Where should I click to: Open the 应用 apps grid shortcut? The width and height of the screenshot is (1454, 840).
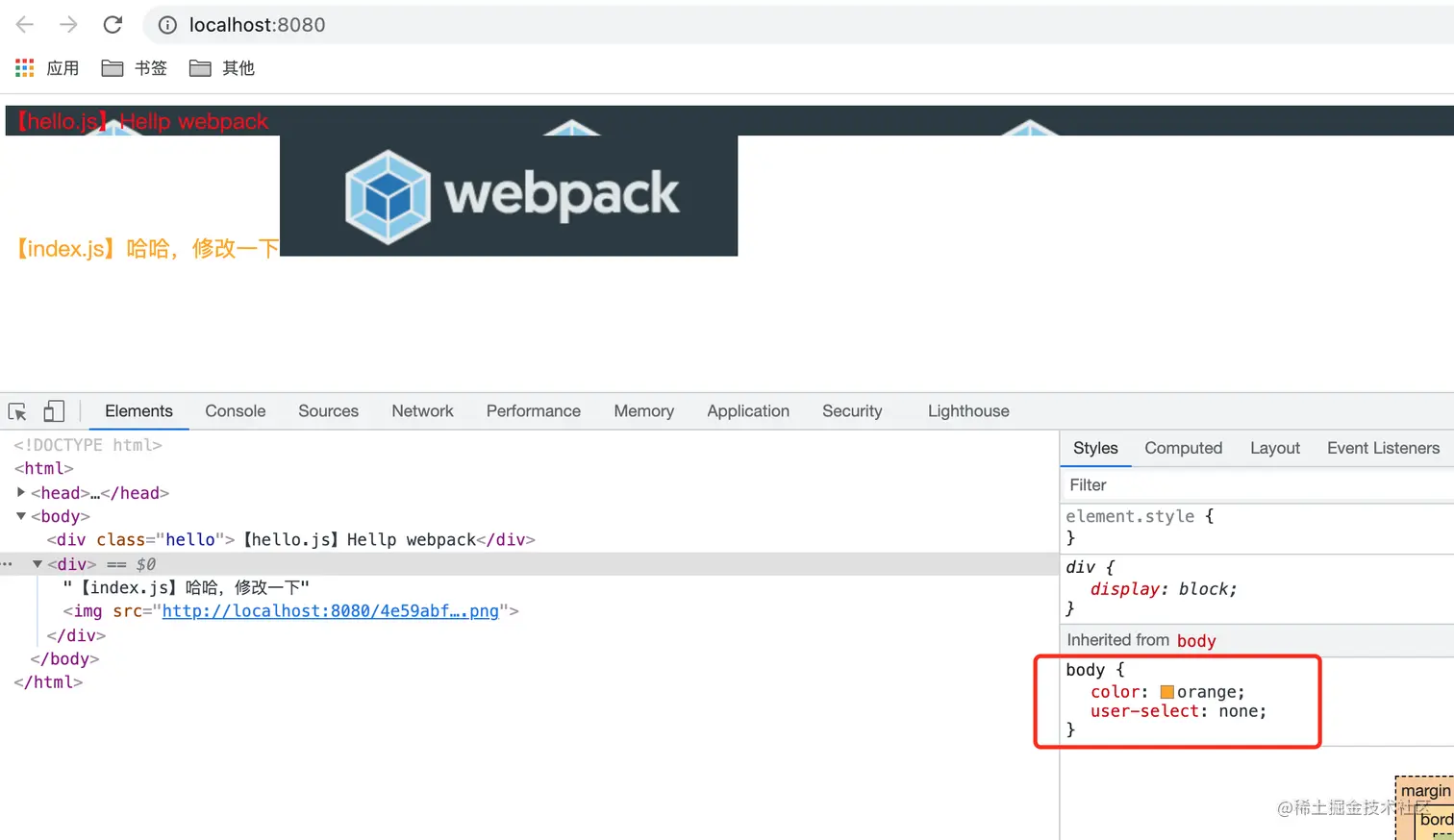coord(47,68)
